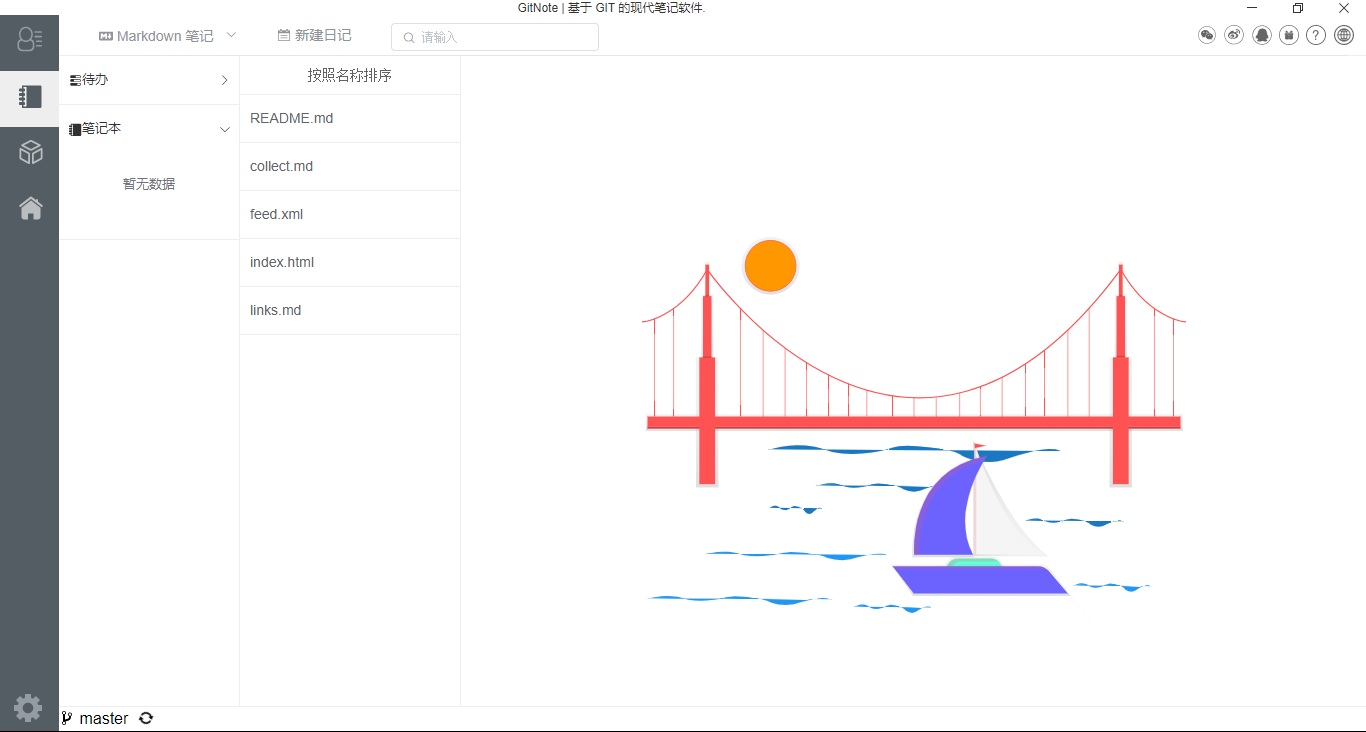Click the QQ penguin icon
This screenshot has height=732, width=1366.
pos(1262,35)
